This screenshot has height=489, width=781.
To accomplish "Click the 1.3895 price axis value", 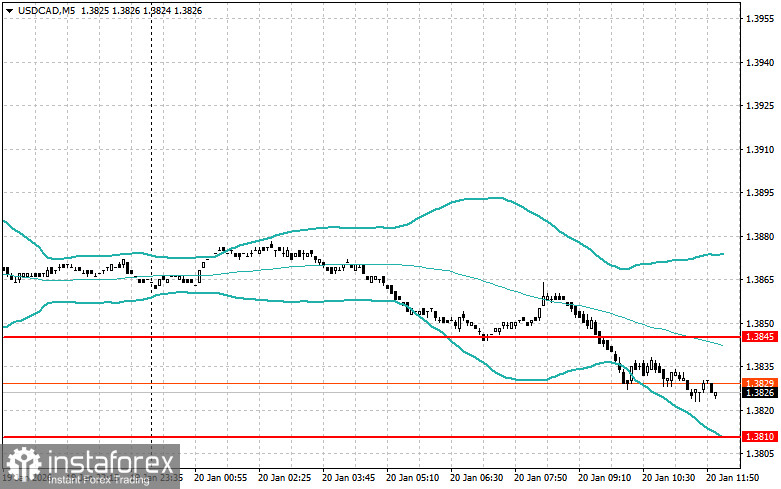I will point(760,193).
